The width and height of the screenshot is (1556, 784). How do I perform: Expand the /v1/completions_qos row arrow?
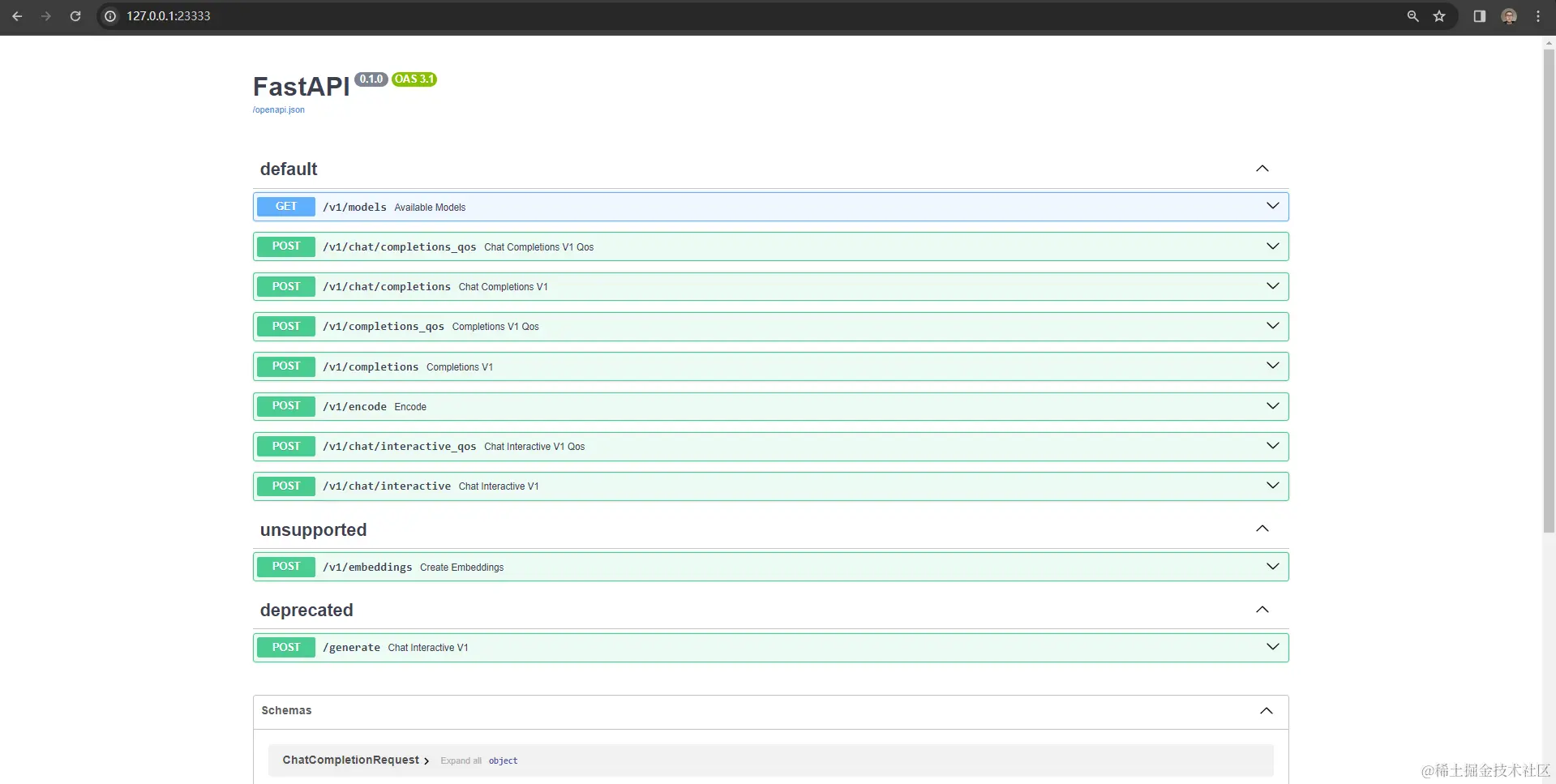coord(1273,326)
